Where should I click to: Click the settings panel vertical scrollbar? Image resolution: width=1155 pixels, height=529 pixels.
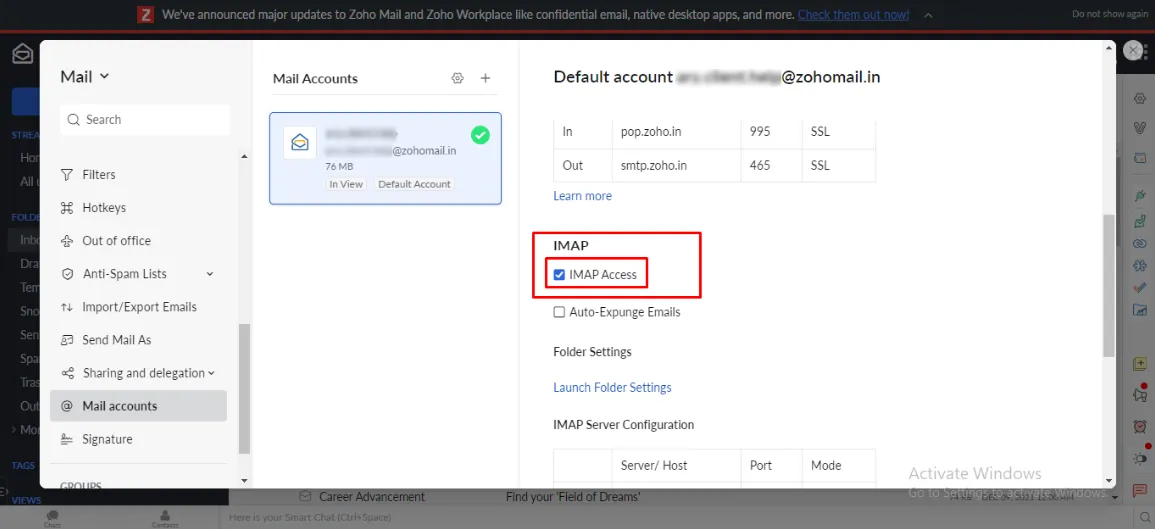[1108, 285]
